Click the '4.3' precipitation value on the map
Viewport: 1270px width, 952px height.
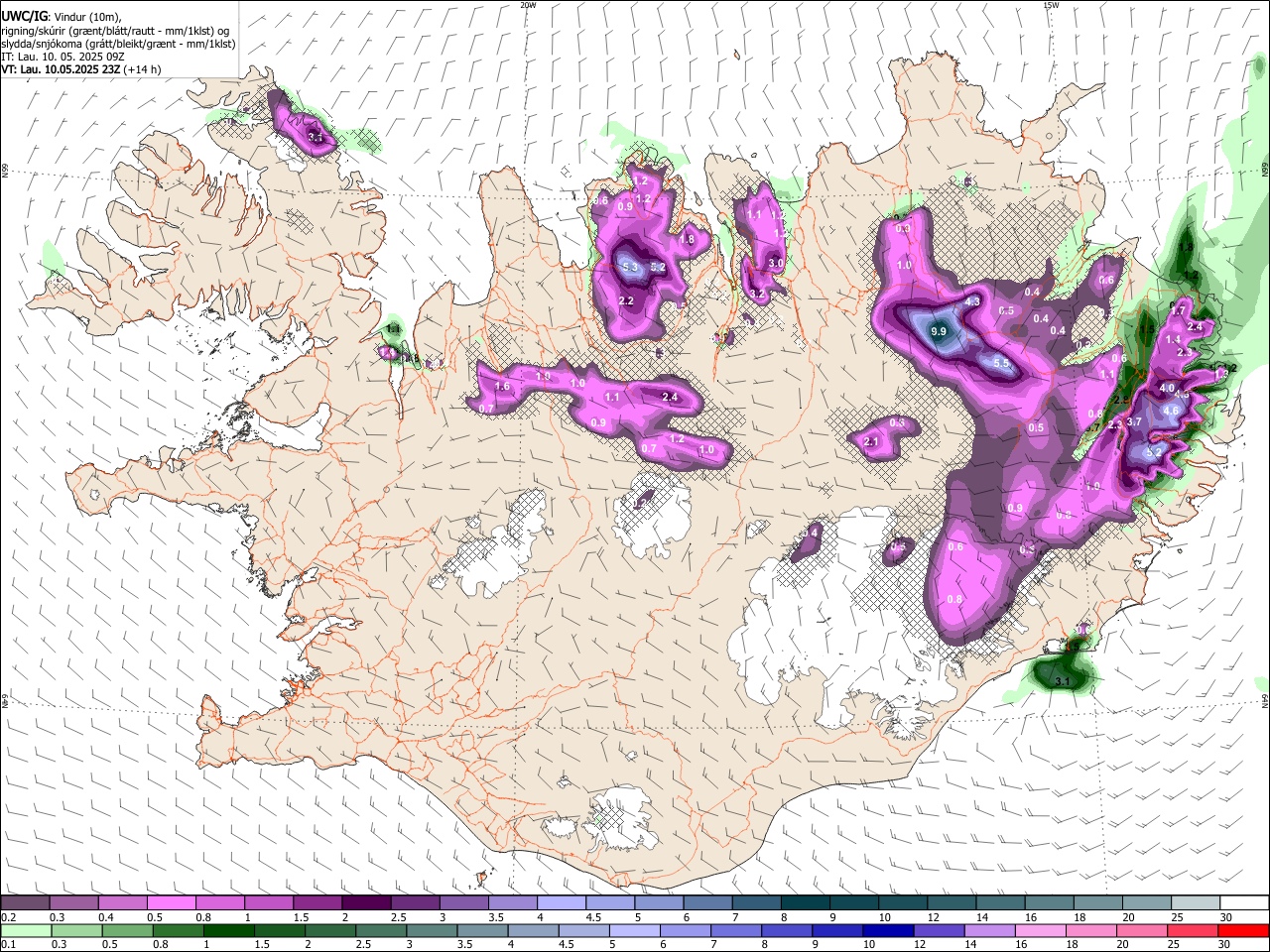pos(972,301)
